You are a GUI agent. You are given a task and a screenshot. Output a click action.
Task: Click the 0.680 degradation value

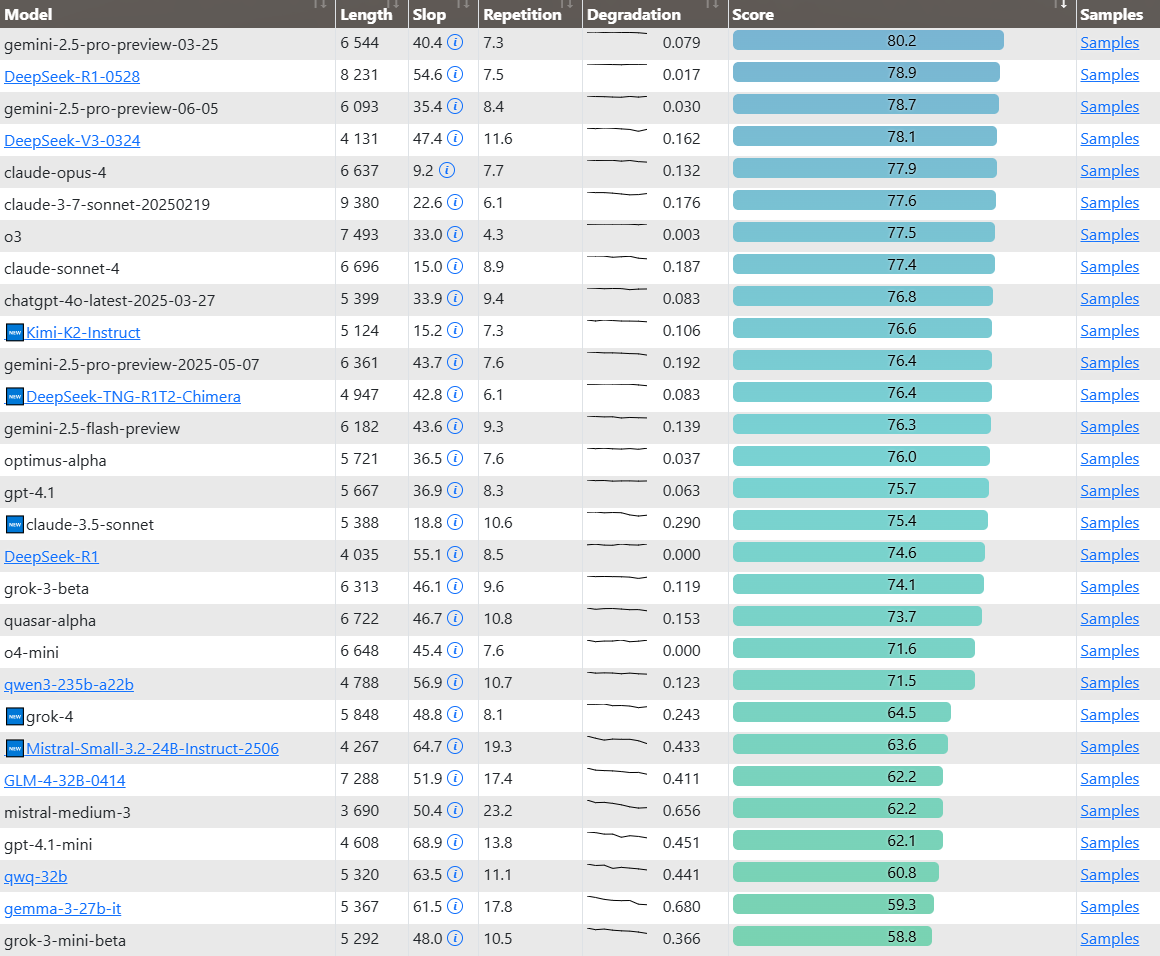681,906
